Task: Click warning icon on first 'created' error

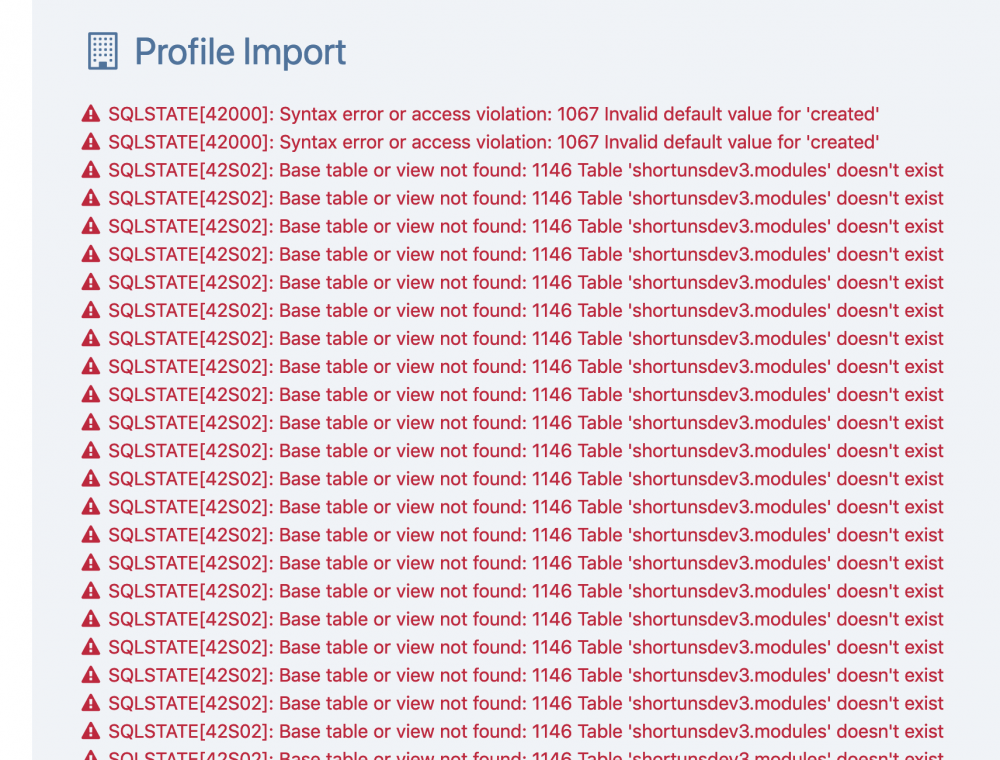Action: tap(91, 114)
